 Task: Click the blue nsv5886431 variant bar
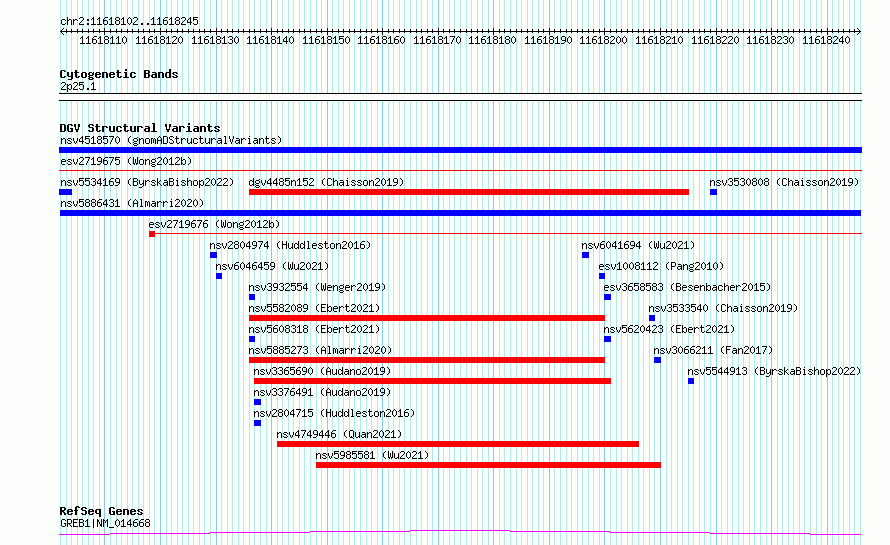coord(460,213)
